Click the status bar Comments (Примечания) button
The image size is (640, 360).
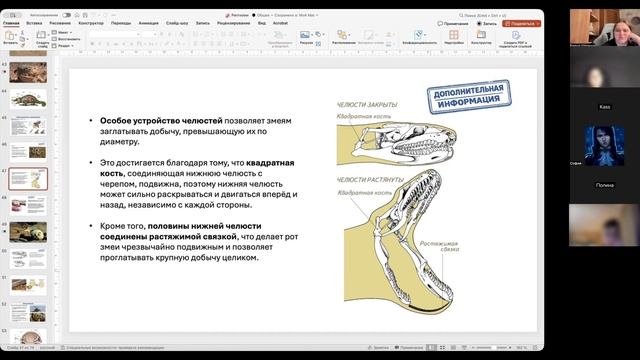[x=409, y=348]
